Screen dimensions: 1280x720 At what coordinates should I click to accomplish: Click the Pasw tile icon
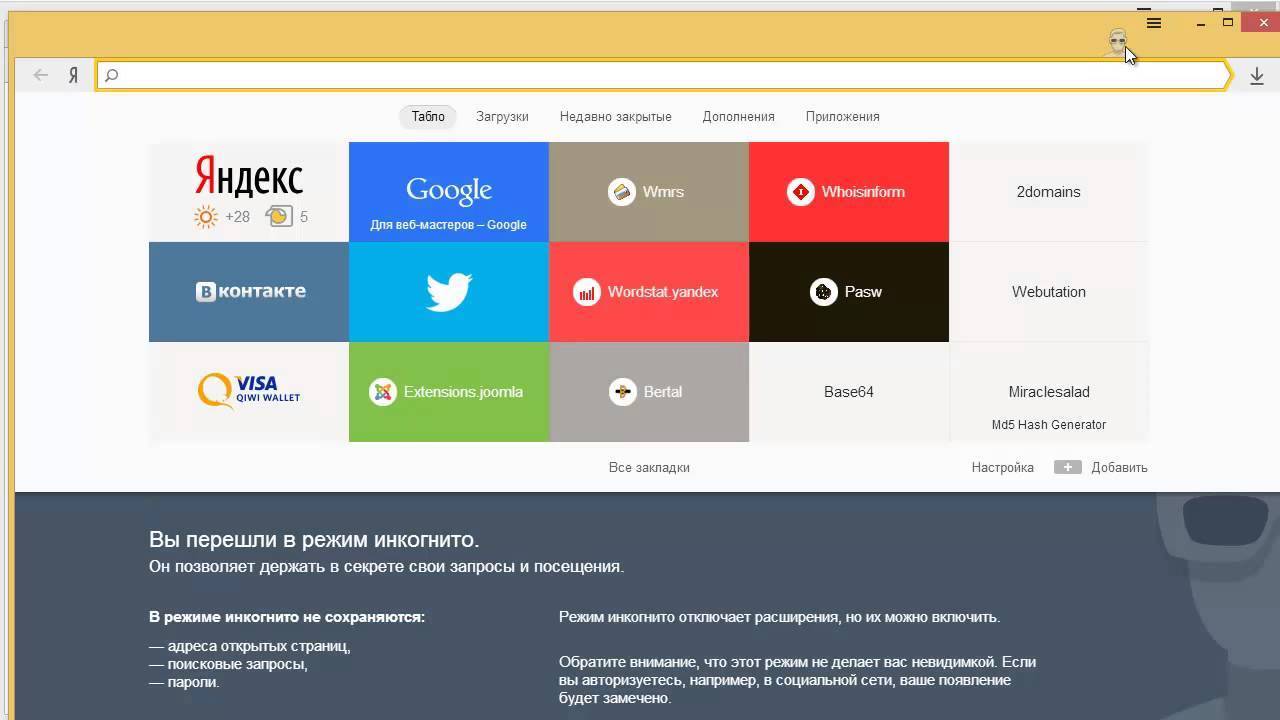pos(824,292)
